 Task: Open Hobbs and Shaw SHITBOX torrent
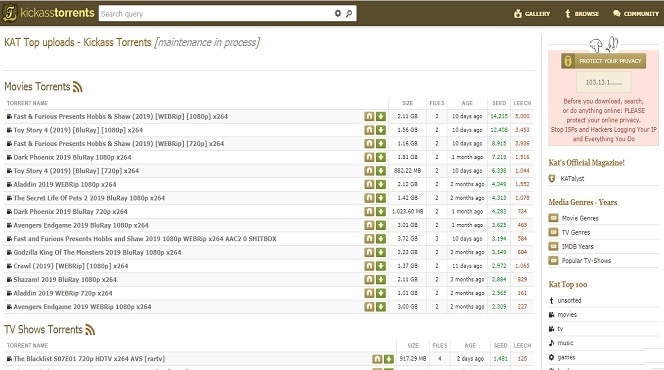tap(145, 239)
